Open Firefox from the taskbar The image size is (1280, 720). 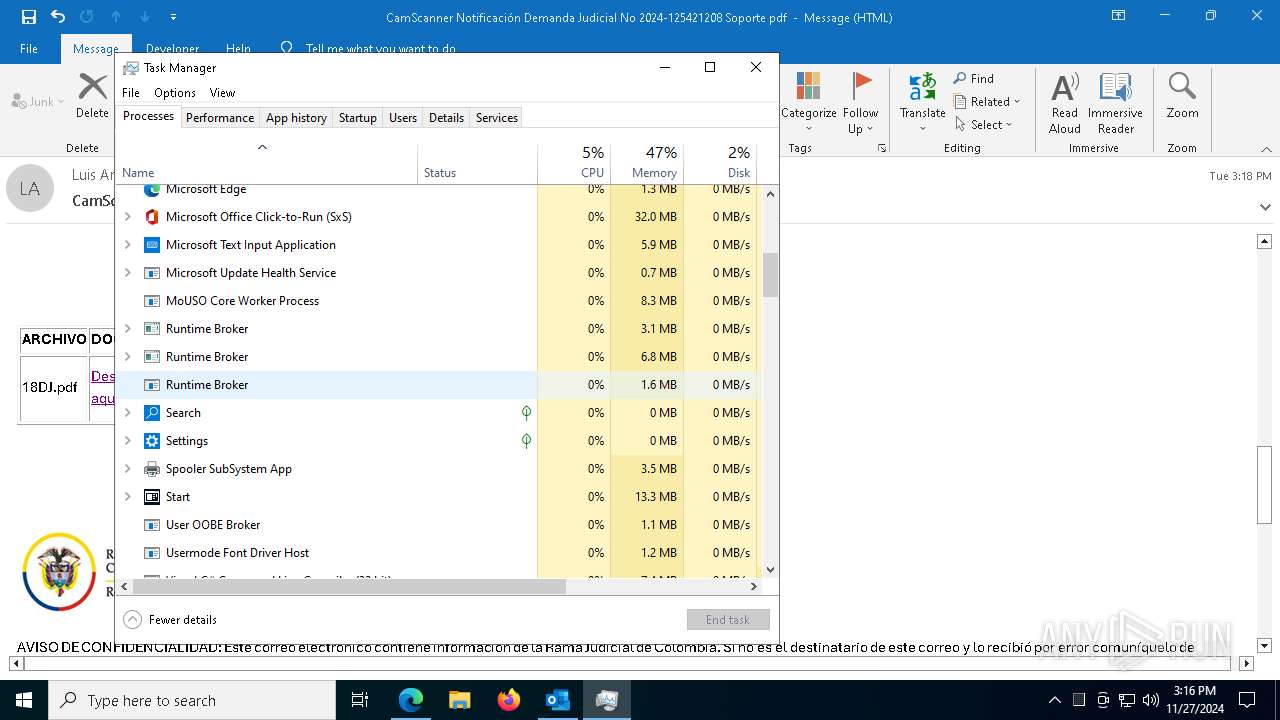pos(508,700)
